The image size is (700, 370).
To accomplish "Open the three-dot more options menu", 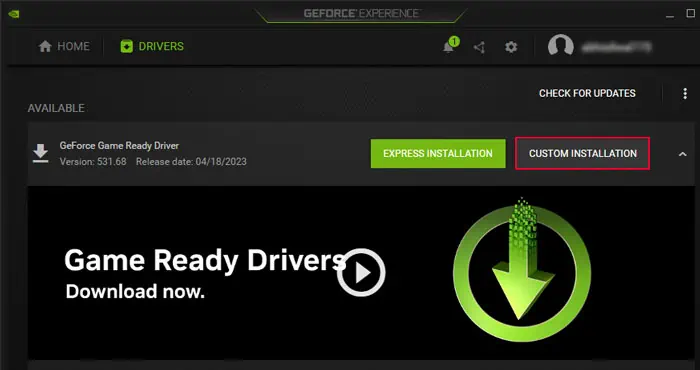I will (685, 93).
